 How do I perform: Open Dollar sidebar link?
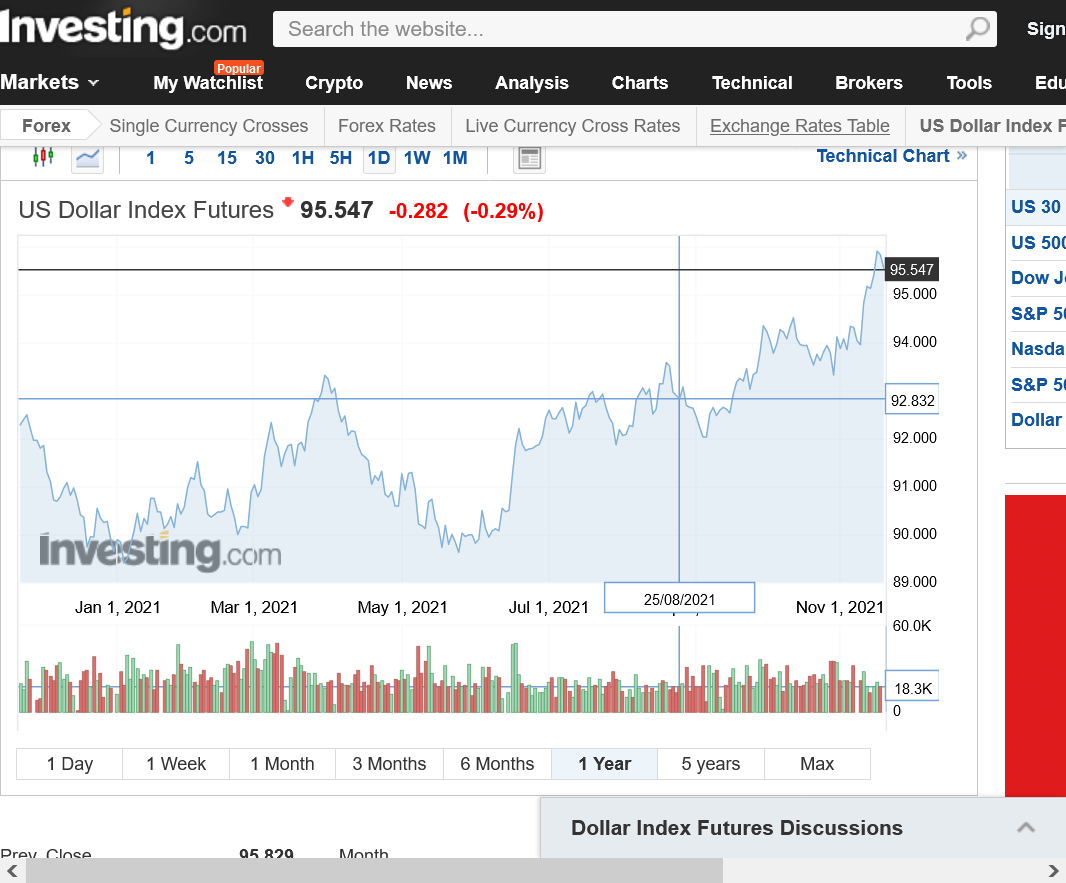point(1036,419)
